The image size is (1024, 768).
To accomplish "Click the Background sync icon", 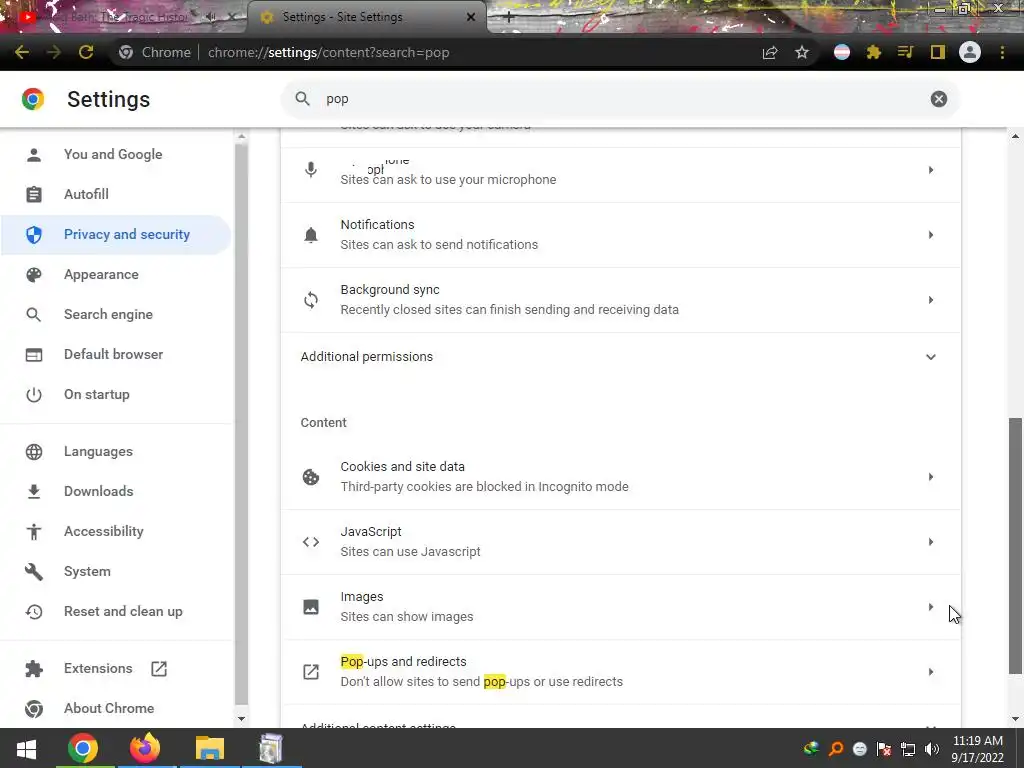I will click(311, 300).
